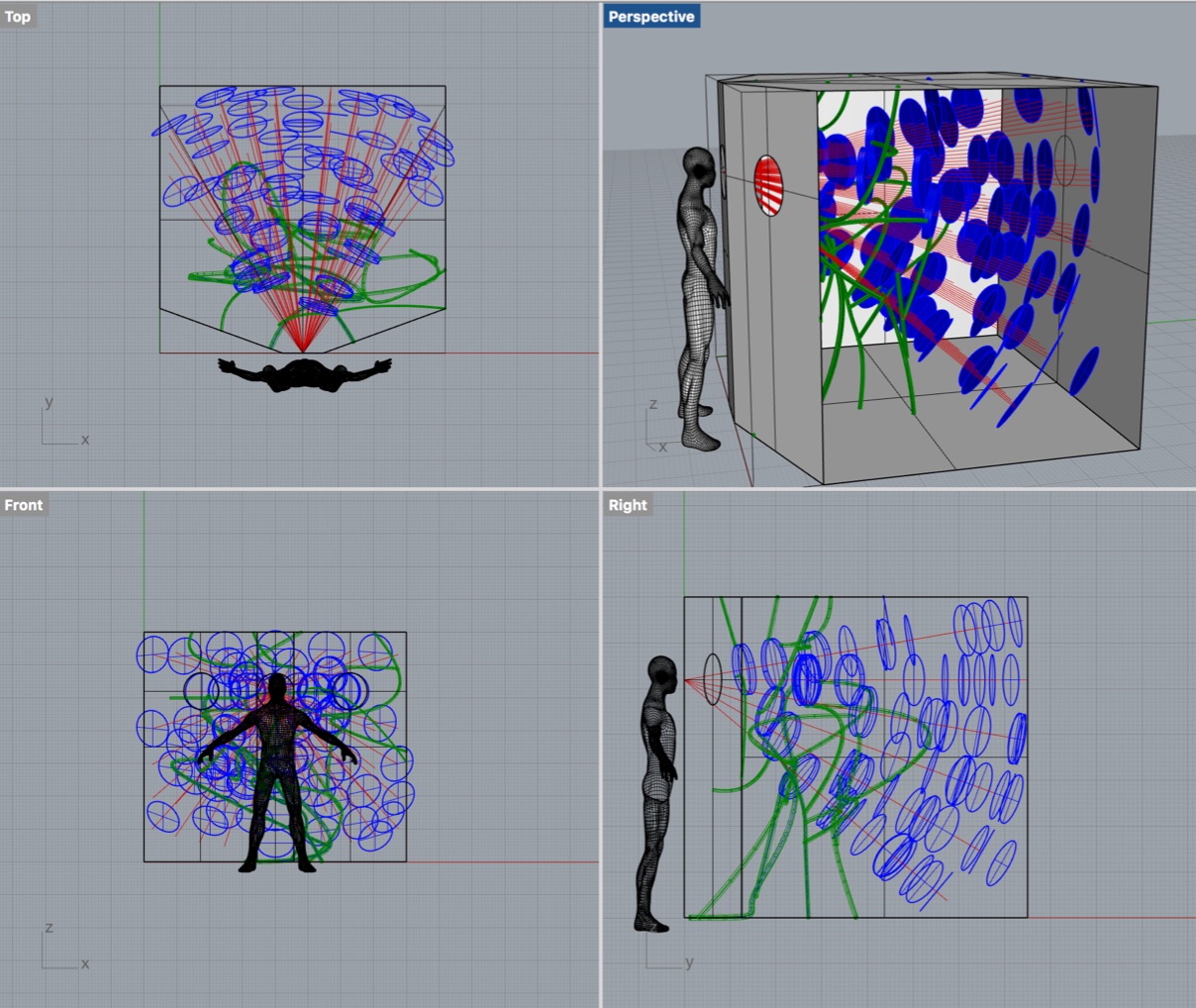This screenshot has width=1196, height=1008.
Task: Click the axis indicator in Front viewport
Action: (64, 948)
